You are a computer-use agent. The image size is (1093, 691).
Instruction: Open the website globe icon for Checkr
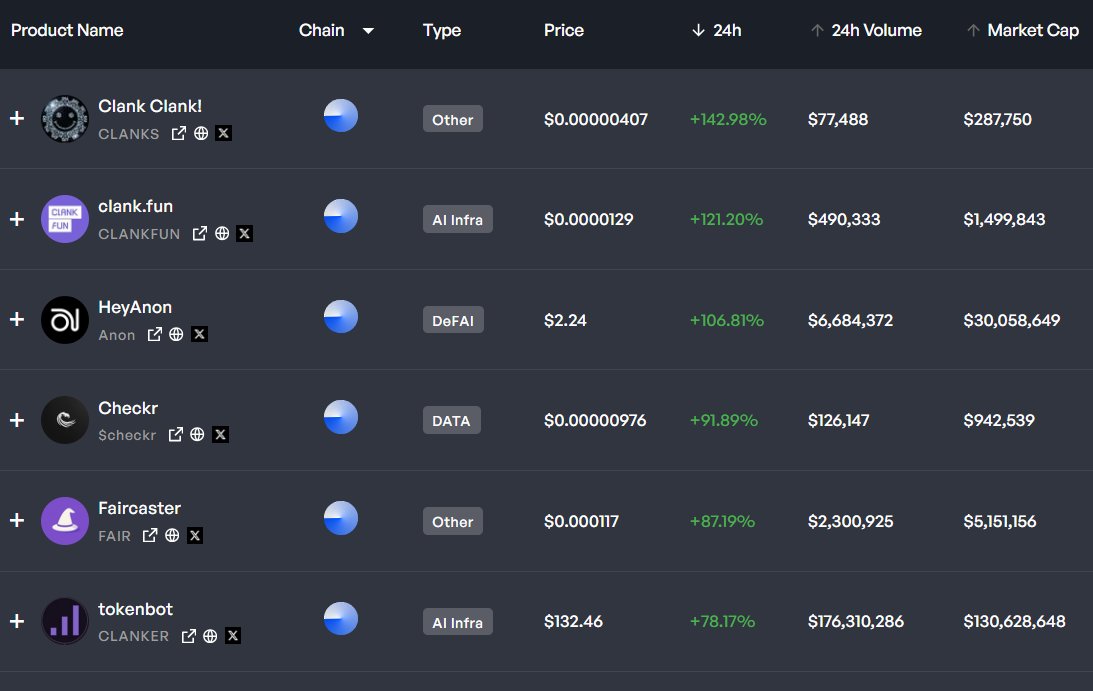pyautogui.click(x=198, y=435)
